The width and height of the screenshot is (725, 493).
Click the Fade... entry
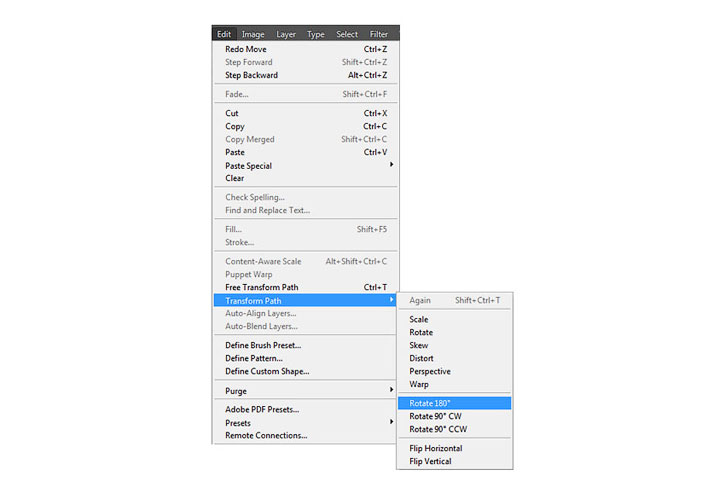click(x=306, y=94)
